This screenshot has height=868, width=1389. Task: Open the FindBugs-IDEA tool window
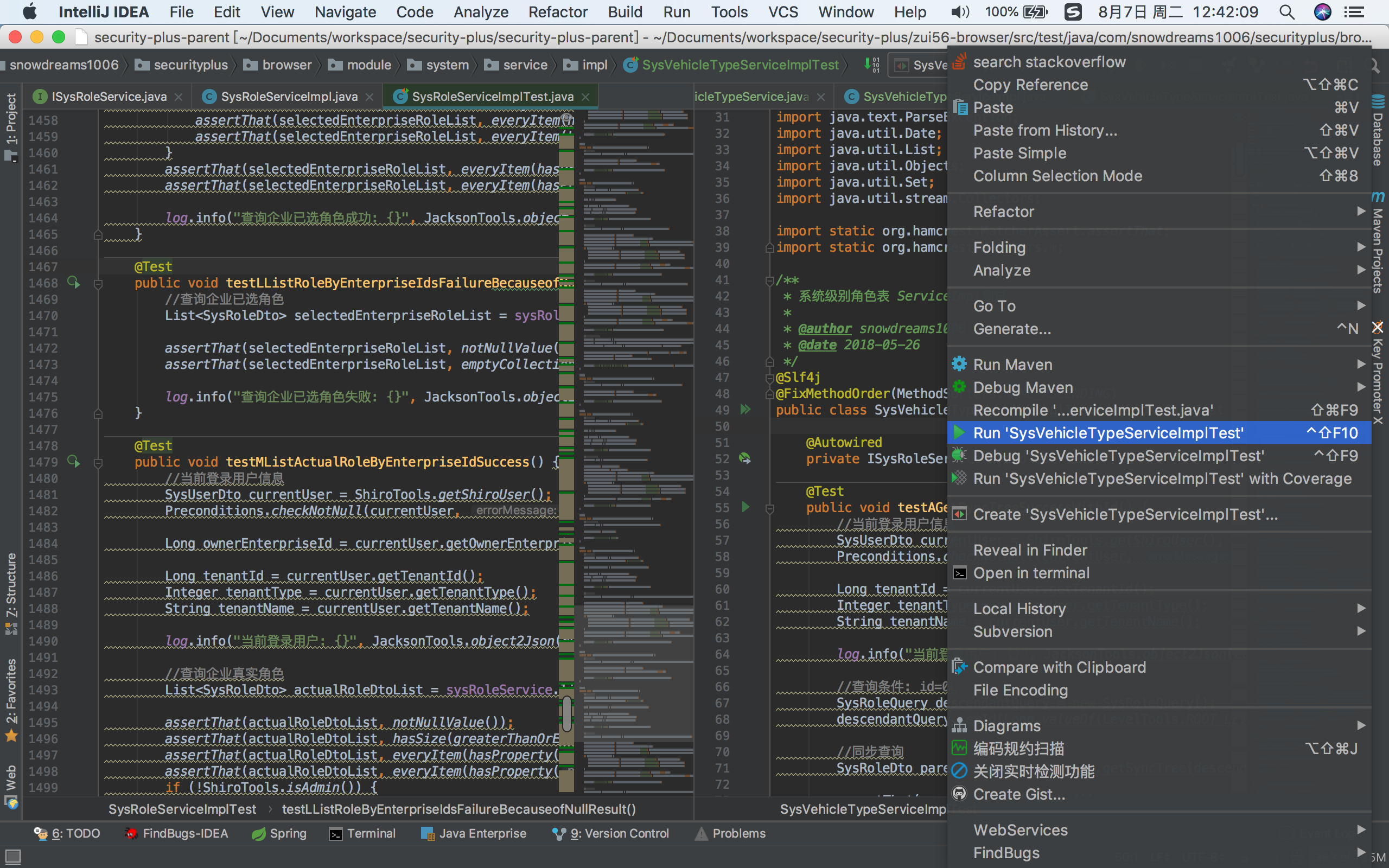click(x=177, y=833)
